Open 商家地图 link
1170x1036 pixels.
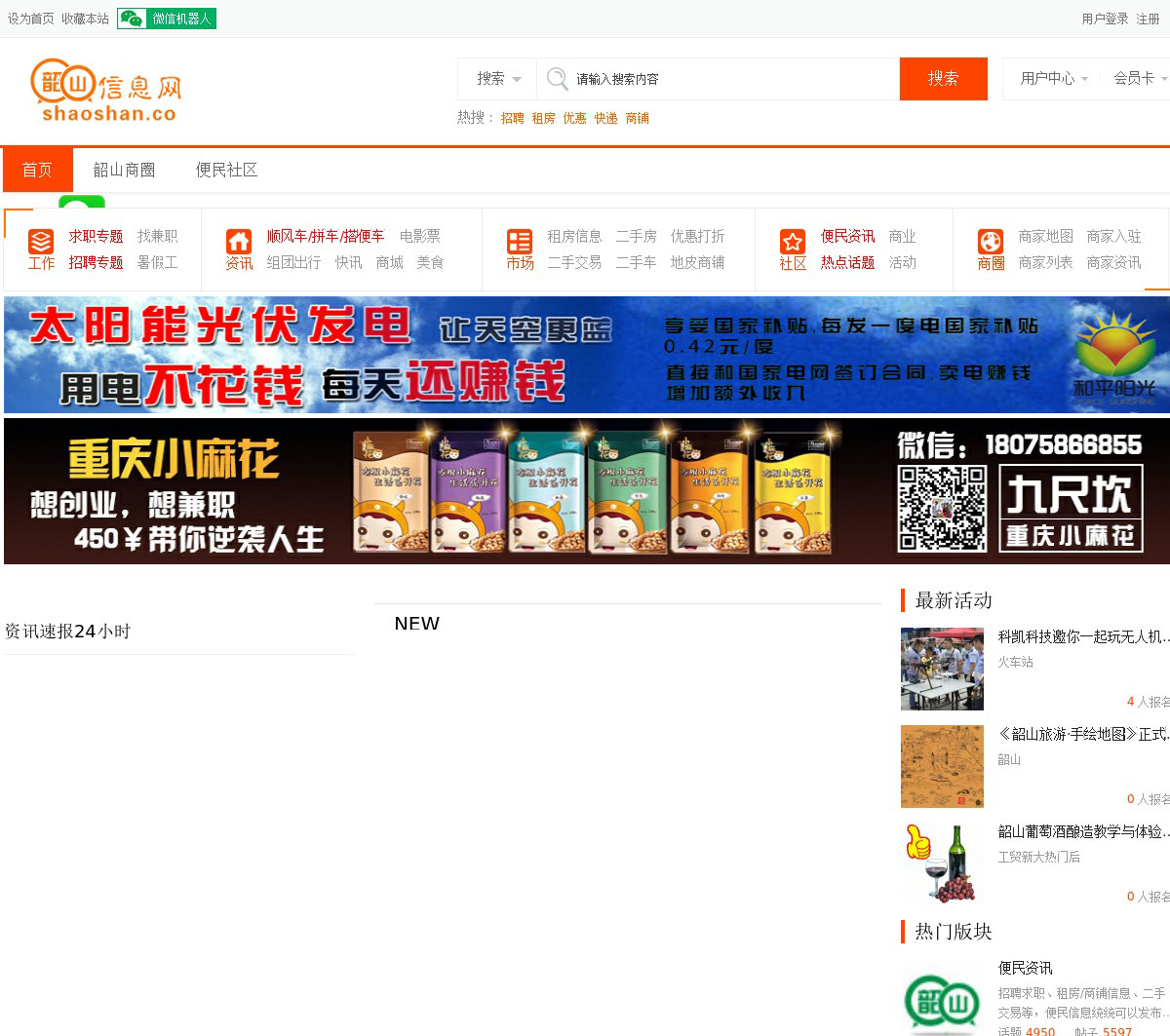[x=1045, y=237]
